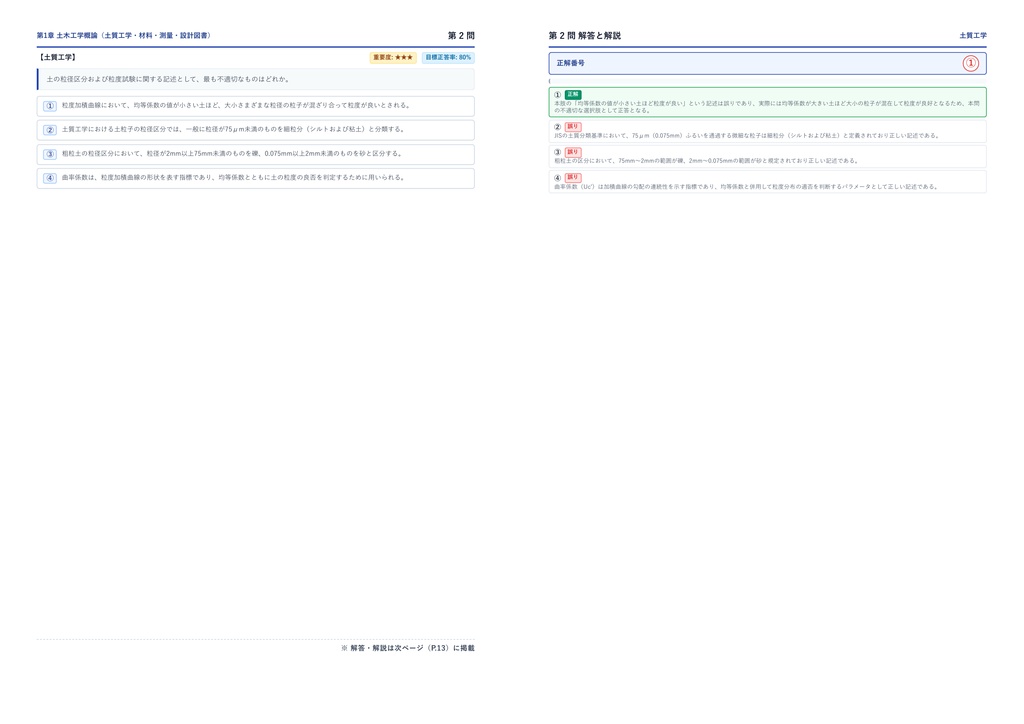
Task: Click option text starting with 粒度加積曲線において
Action: tap(237, 105)
